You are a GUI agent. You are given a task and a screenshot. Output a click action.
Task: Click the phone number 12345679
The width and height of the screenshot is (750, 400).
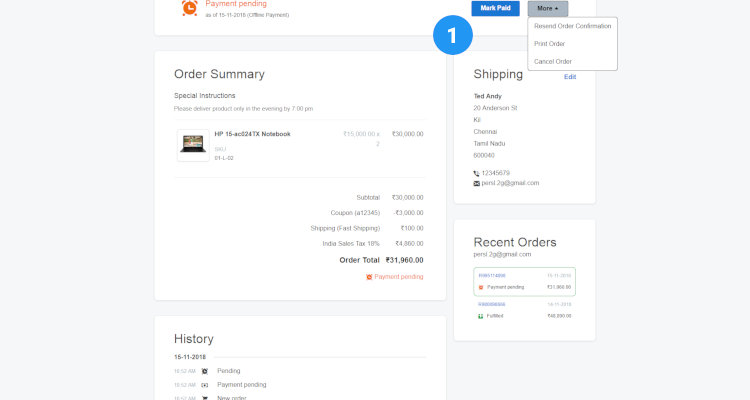496,173
